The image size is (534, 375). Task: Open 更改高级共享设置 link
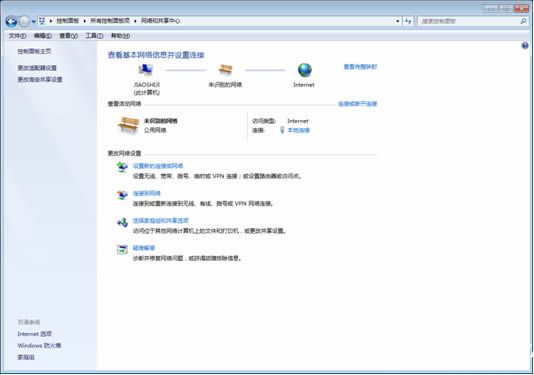[x=40, y=80]
